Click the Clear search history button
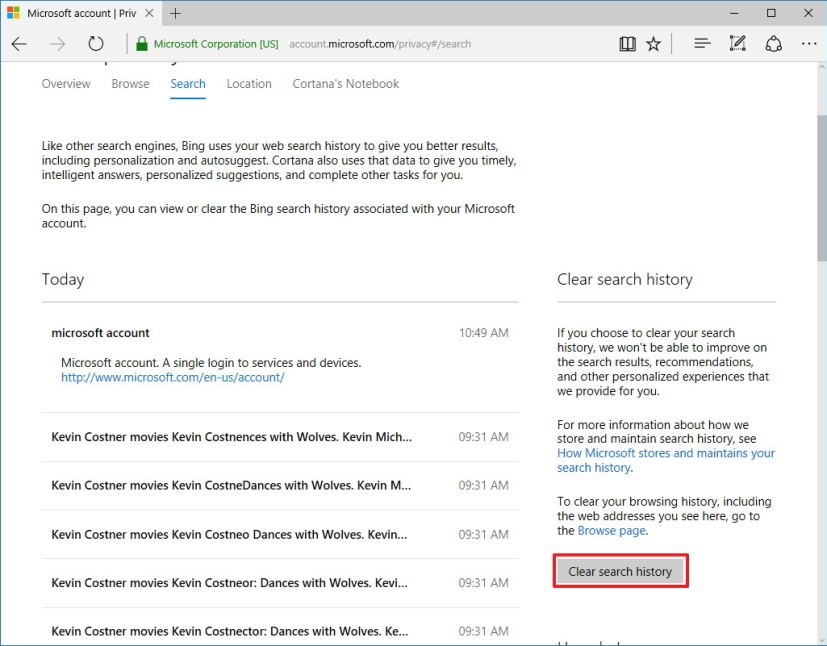 (620, 572)
